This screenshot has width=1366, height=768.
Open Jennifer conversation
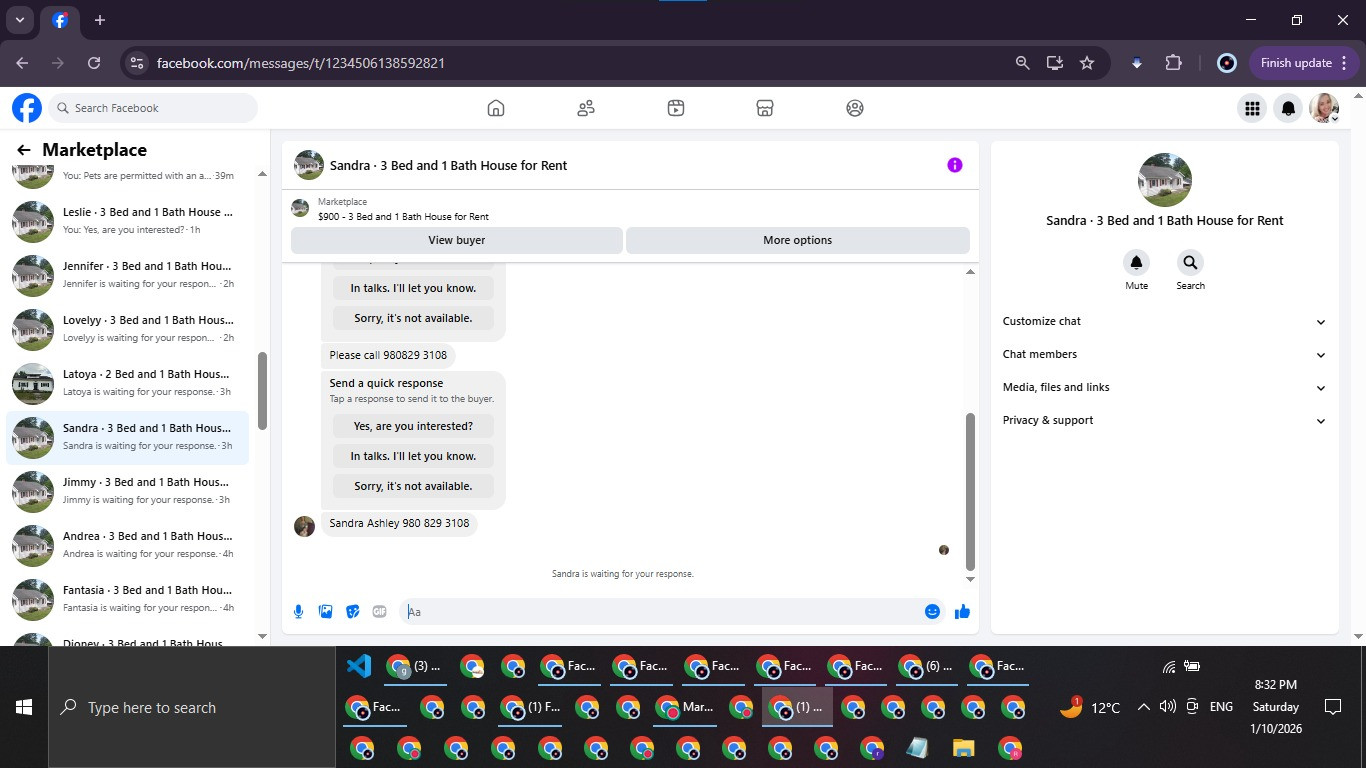point(127,275)
